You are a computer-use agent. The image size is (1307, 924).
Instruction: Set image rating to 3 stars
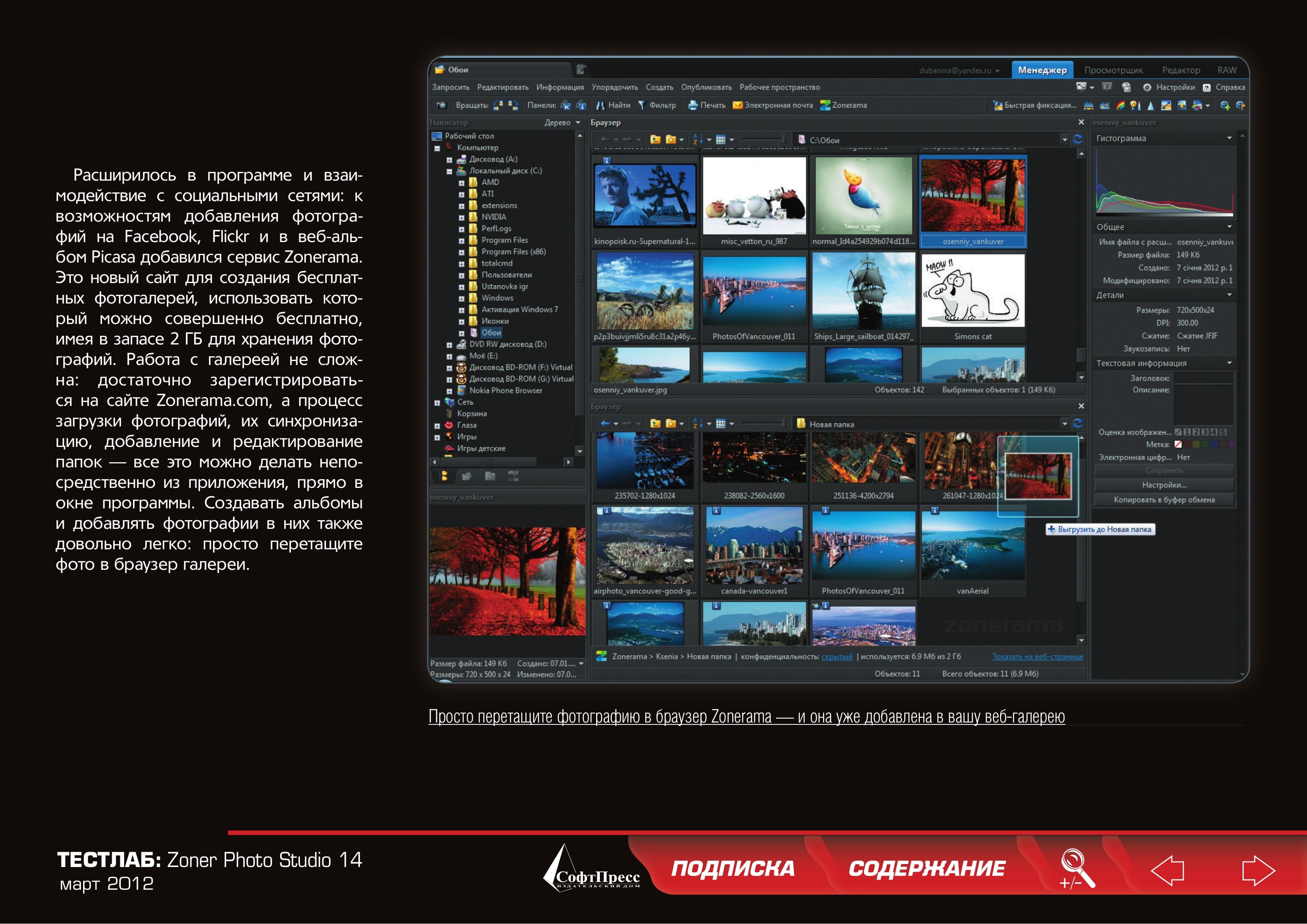[1205, 432]
